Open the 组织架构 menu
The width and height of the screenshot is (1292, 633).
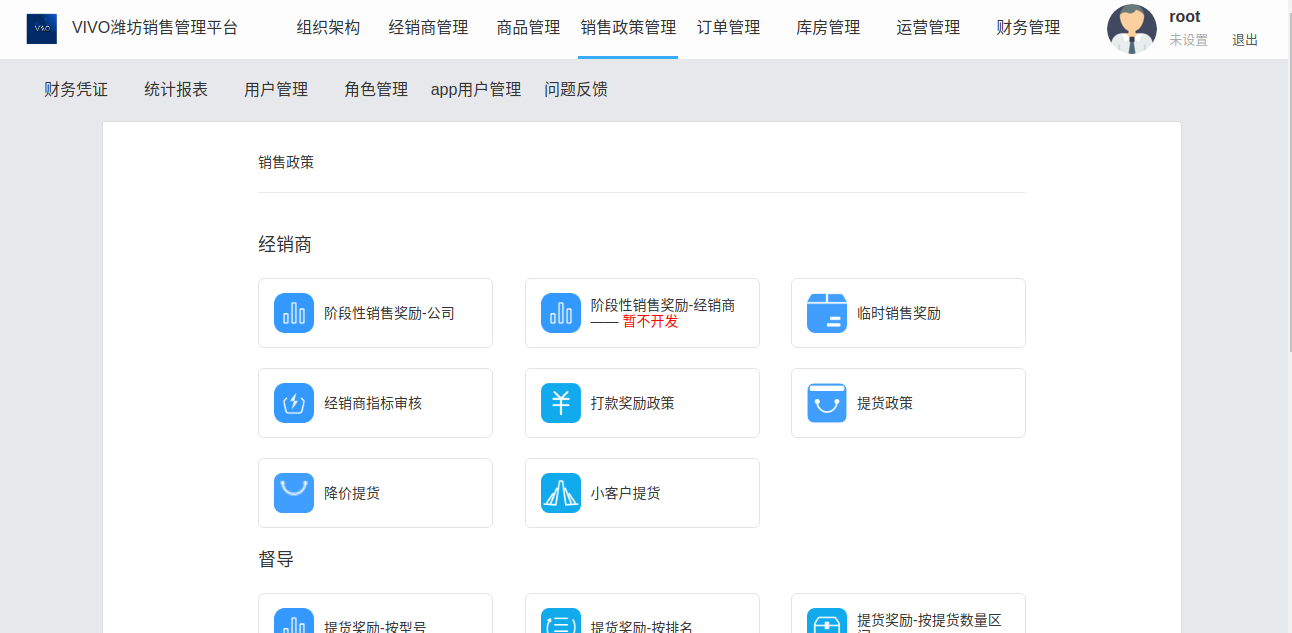click(328, 28)
